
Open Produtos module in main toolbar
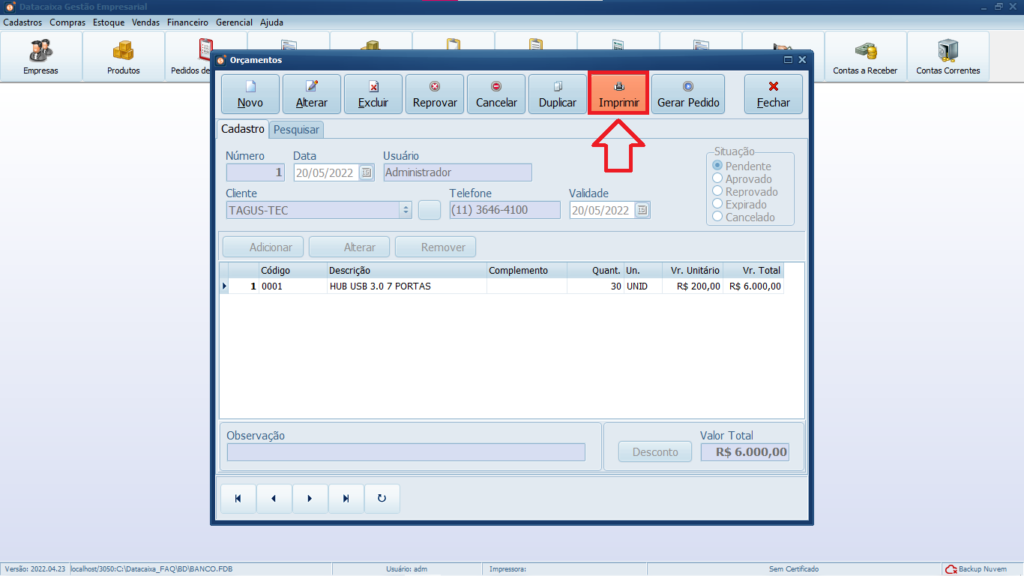pos(123,57)
